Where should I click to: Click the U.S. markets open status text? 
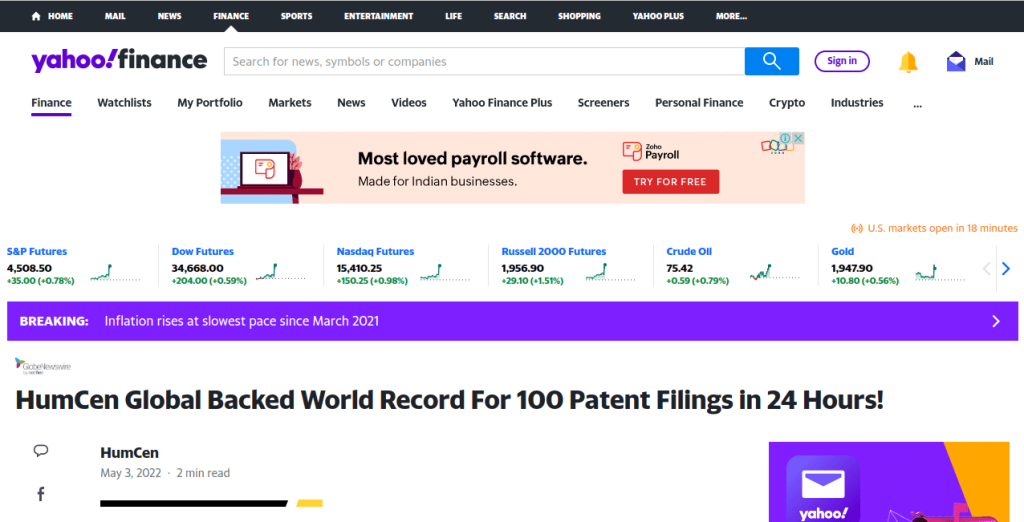942,228
